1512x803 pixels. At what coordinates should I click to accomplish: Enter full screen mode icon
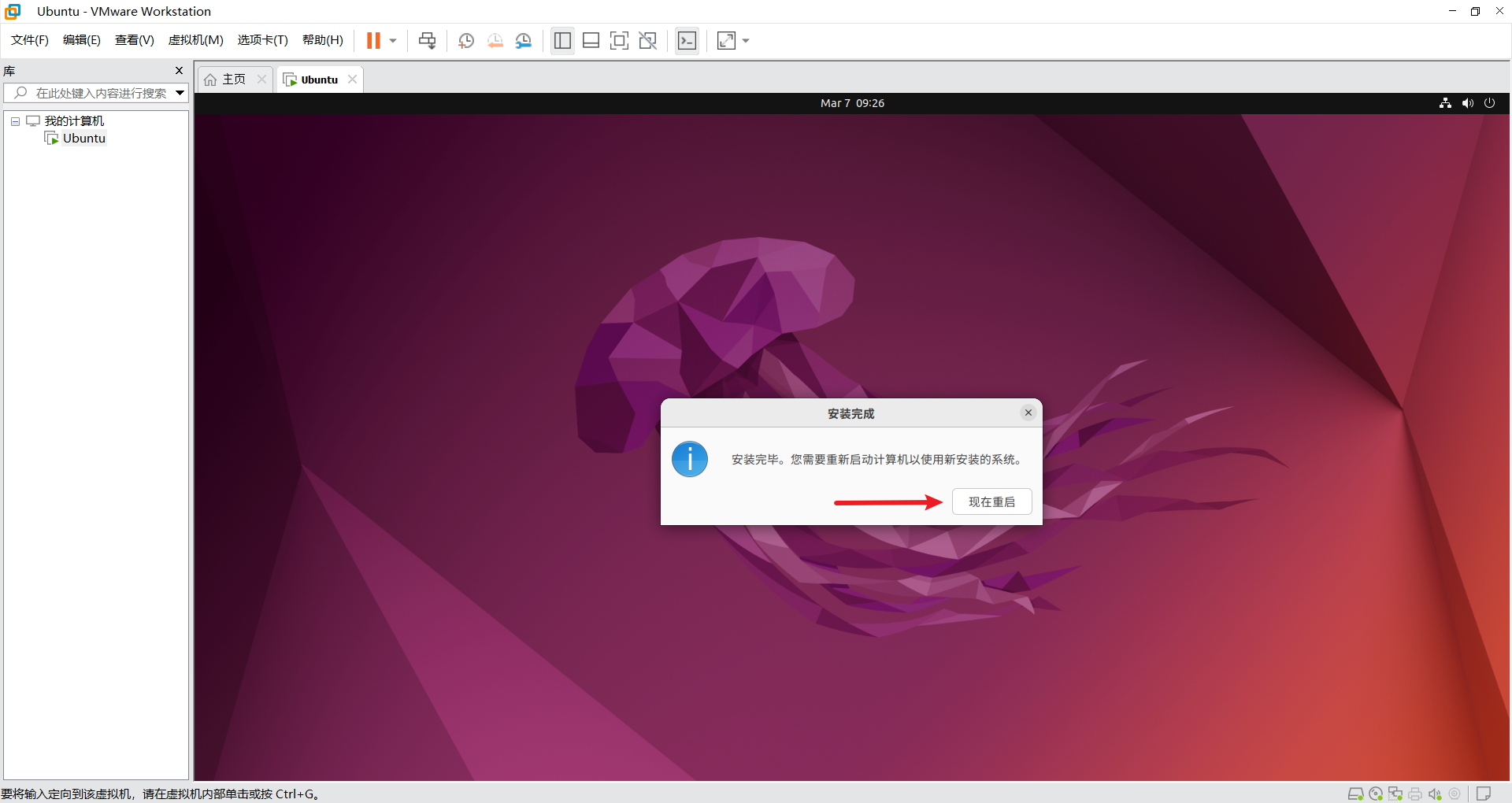619,41
